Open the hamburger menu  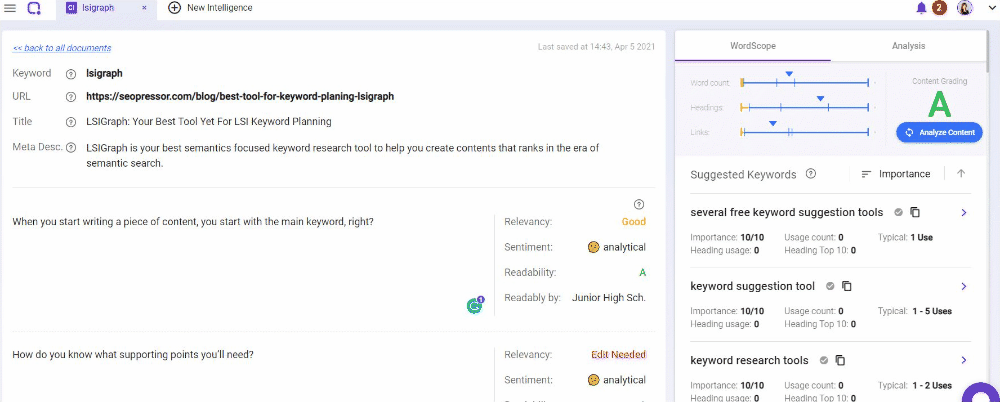coord(10,8)
